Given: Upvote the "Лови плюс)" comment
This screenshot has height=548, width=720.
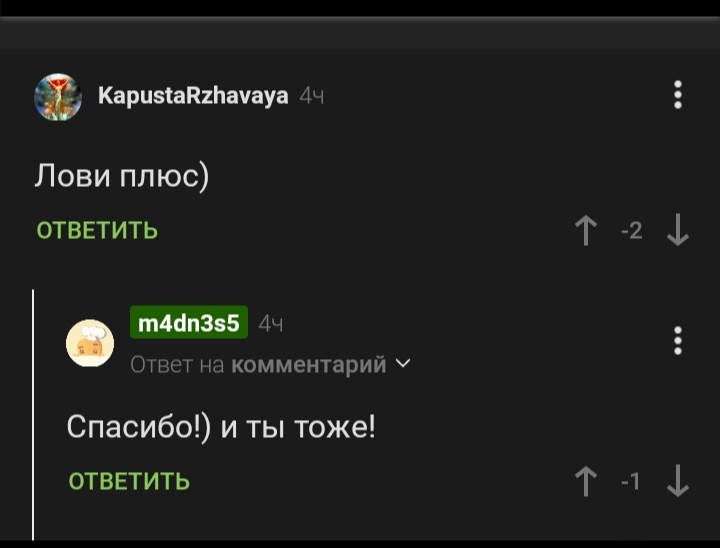Looking at the screenshot, I should 585,231.
